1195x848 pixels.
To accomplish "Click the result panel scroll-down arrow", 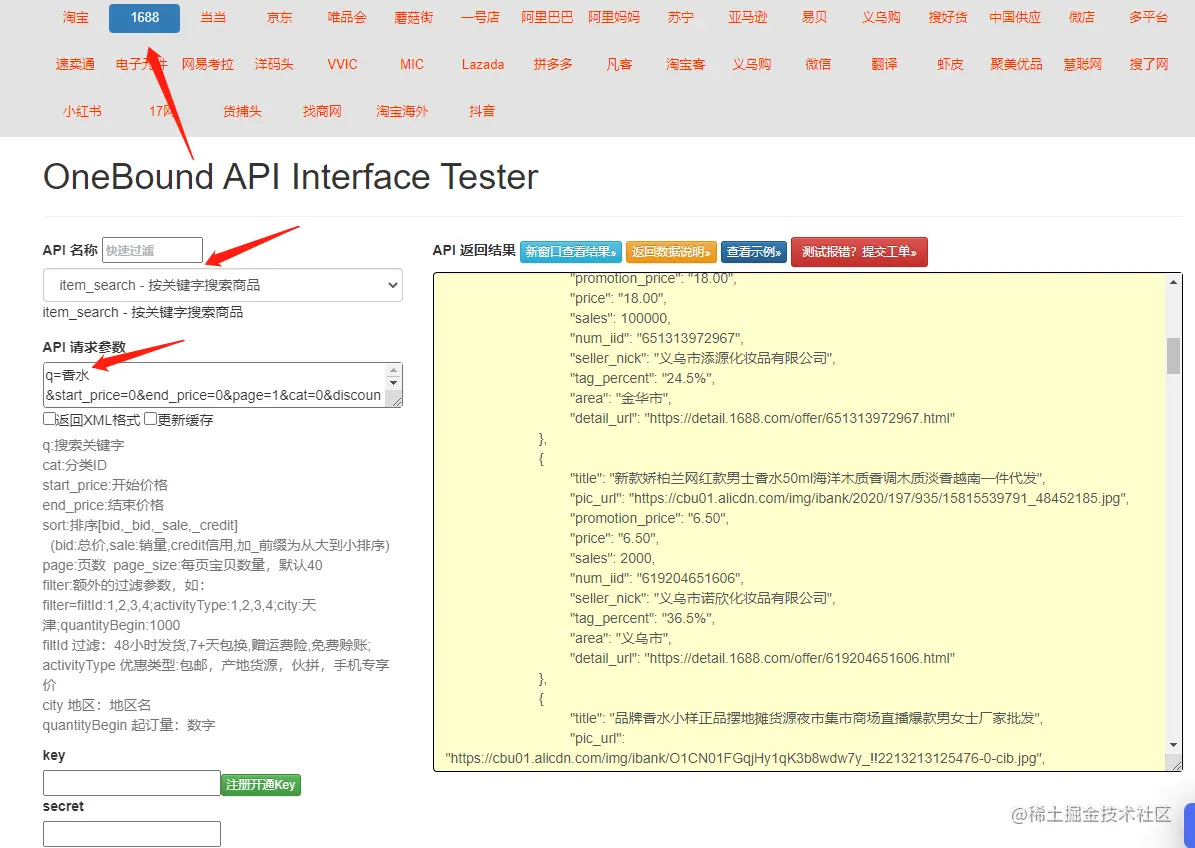I will pyautogui.click(x=1173, y=744).
